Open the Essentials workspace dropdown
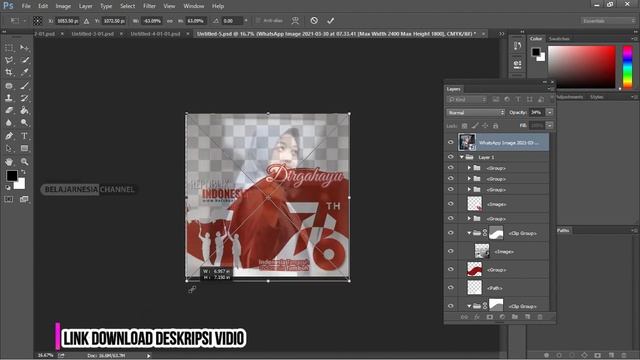The width and height of the screenshot is (640, 360). 608,20
